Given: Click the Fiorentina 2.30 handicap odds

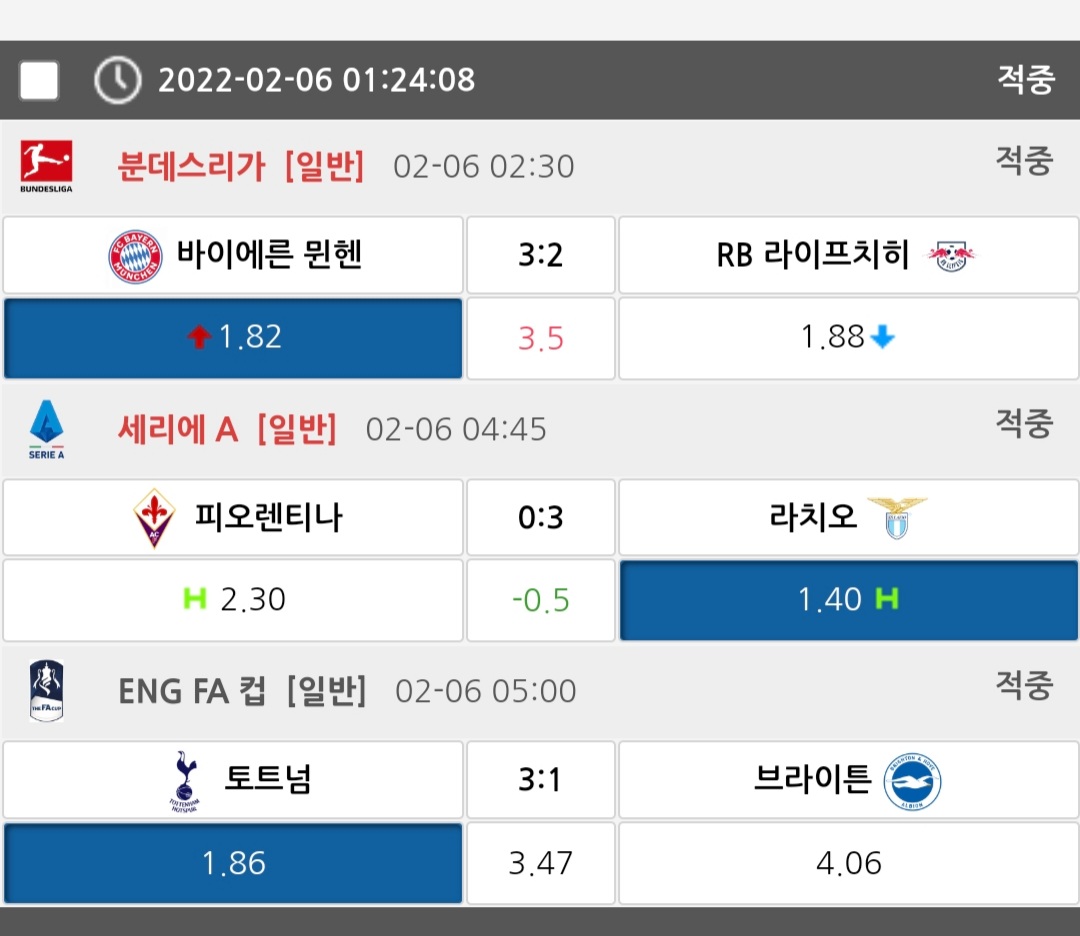Looking at the screenshot, I should pyautogui.click(x=233, y=600).
